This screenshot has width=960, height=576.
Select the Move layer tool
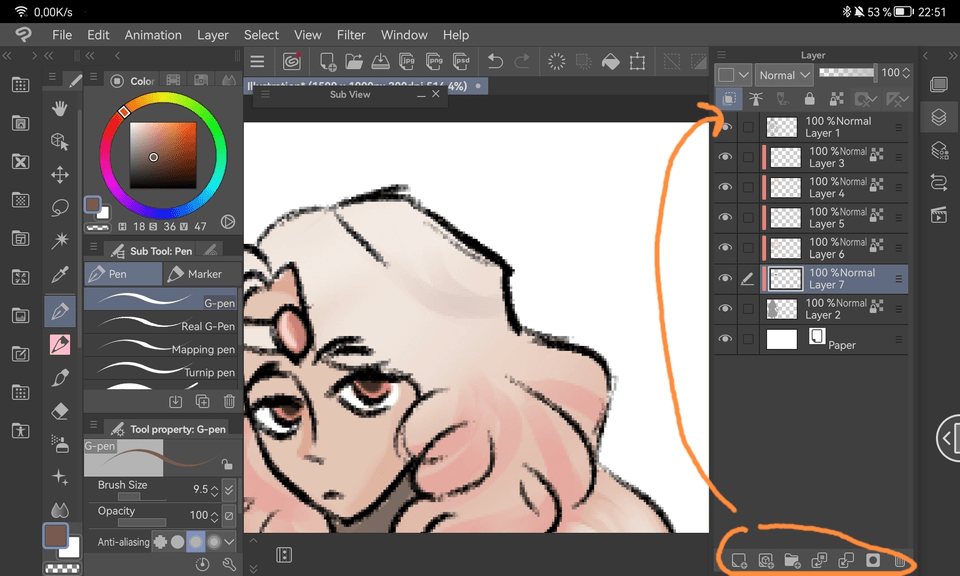click(60, 175)
